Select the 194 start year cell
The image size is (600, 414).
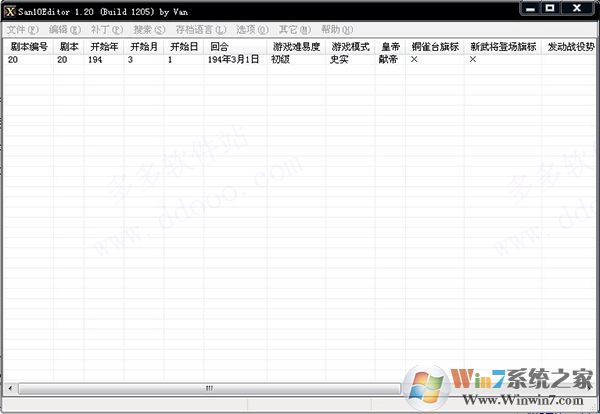104,60
